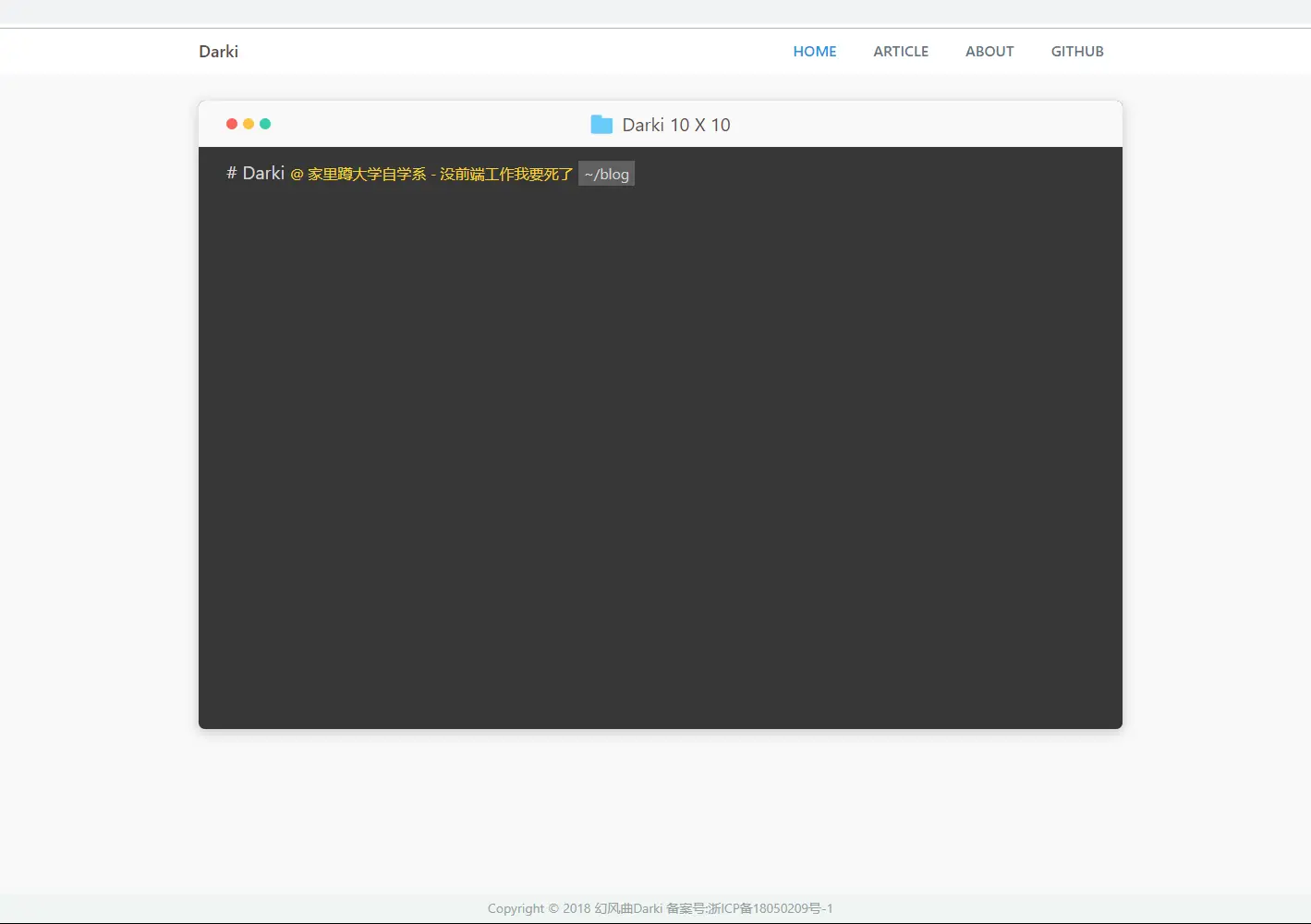Click the blue folder icon in title bar

pos(601,125)
